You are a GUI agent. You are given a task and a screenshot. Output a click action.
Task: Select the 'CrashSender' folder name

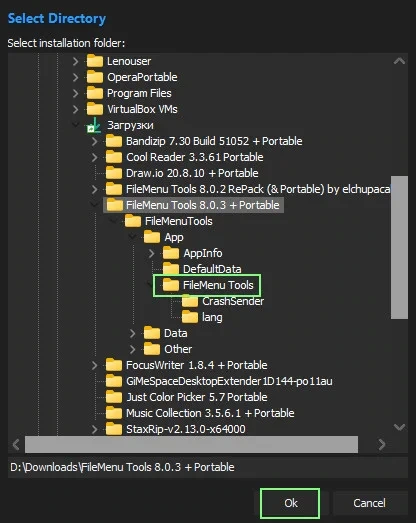tap(233, 301)
